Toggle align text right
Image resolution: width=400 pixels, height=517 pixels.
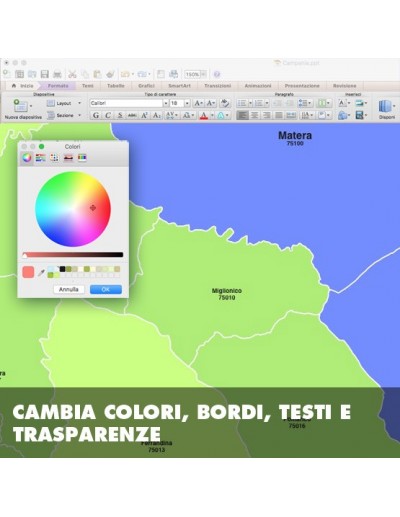[267, 115]
